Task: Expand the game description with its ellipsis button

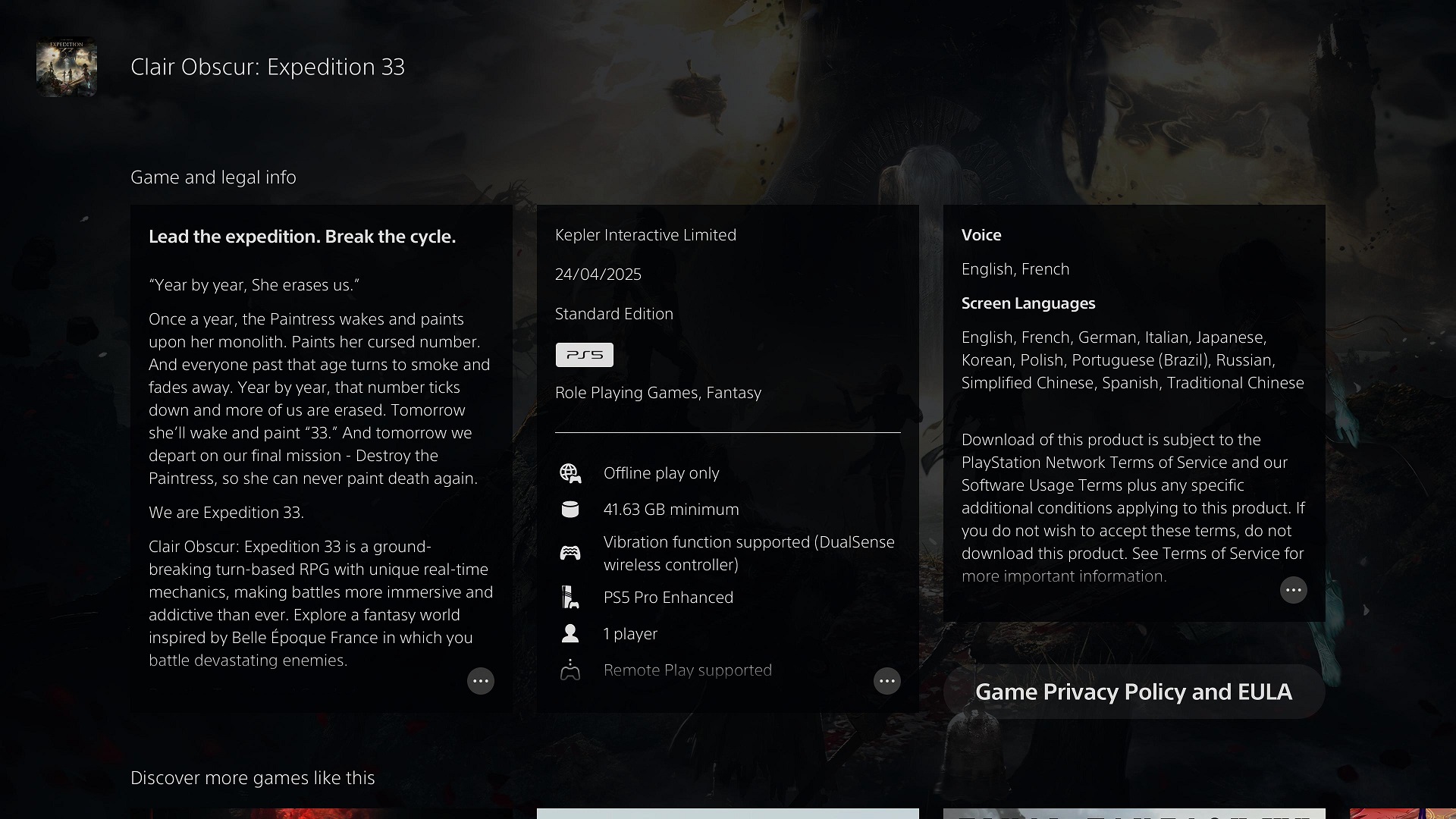Action: (x=480, y=681)
